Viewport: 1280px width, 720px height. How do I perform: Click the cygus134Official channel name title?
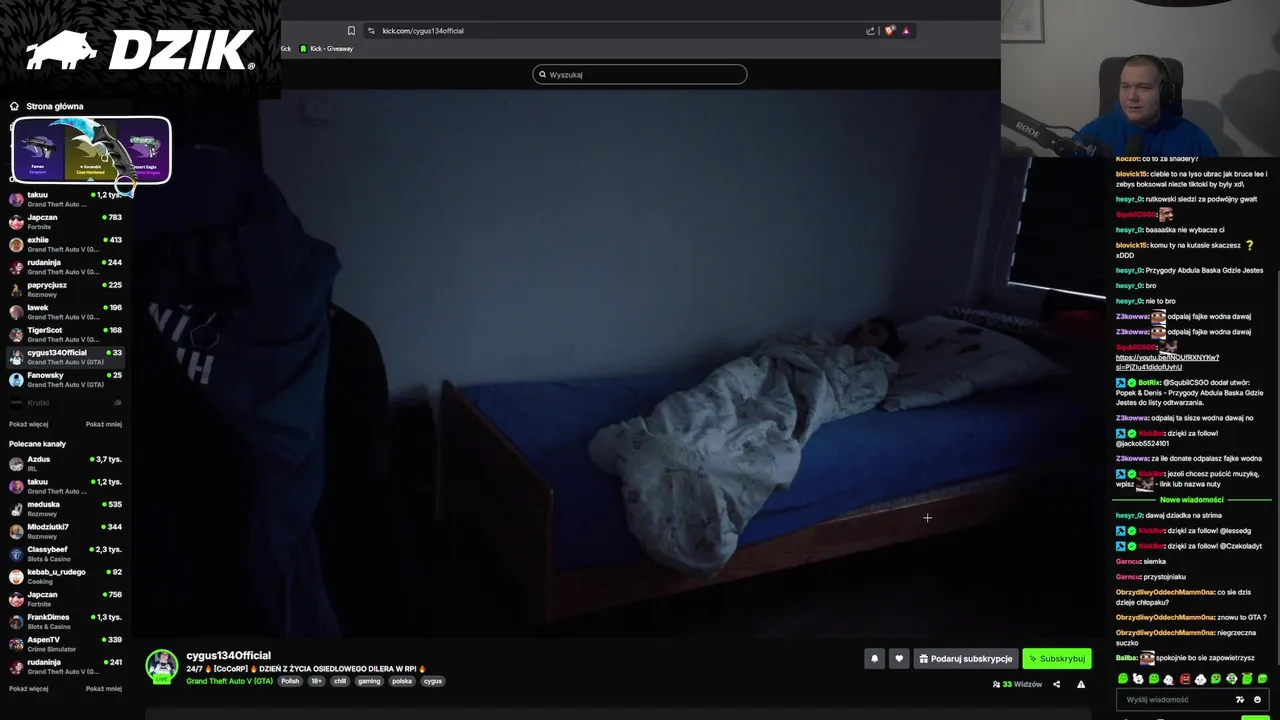228,655
